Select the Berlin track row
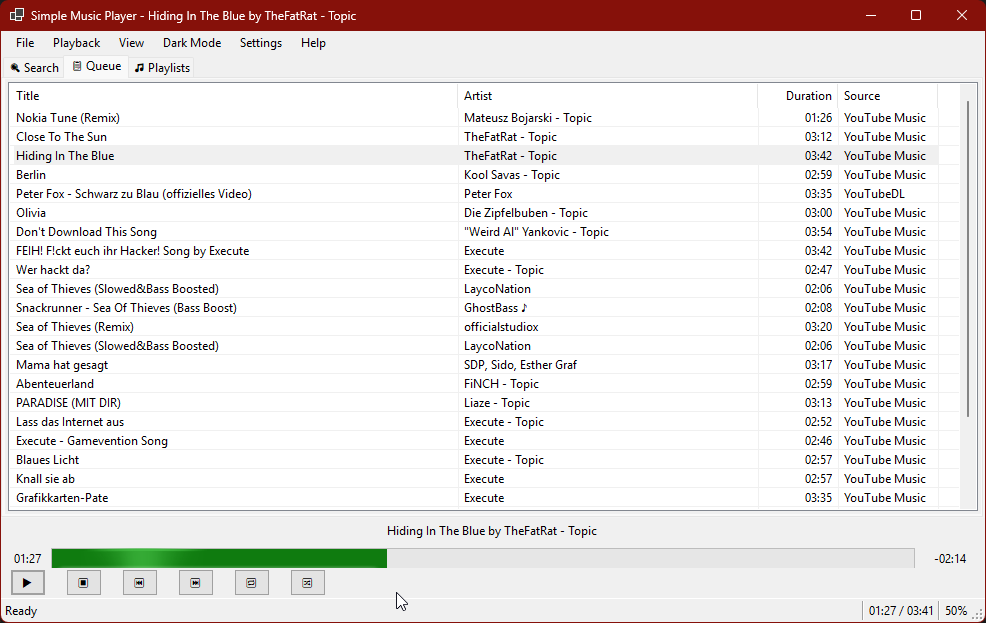 tap(474, 174)
